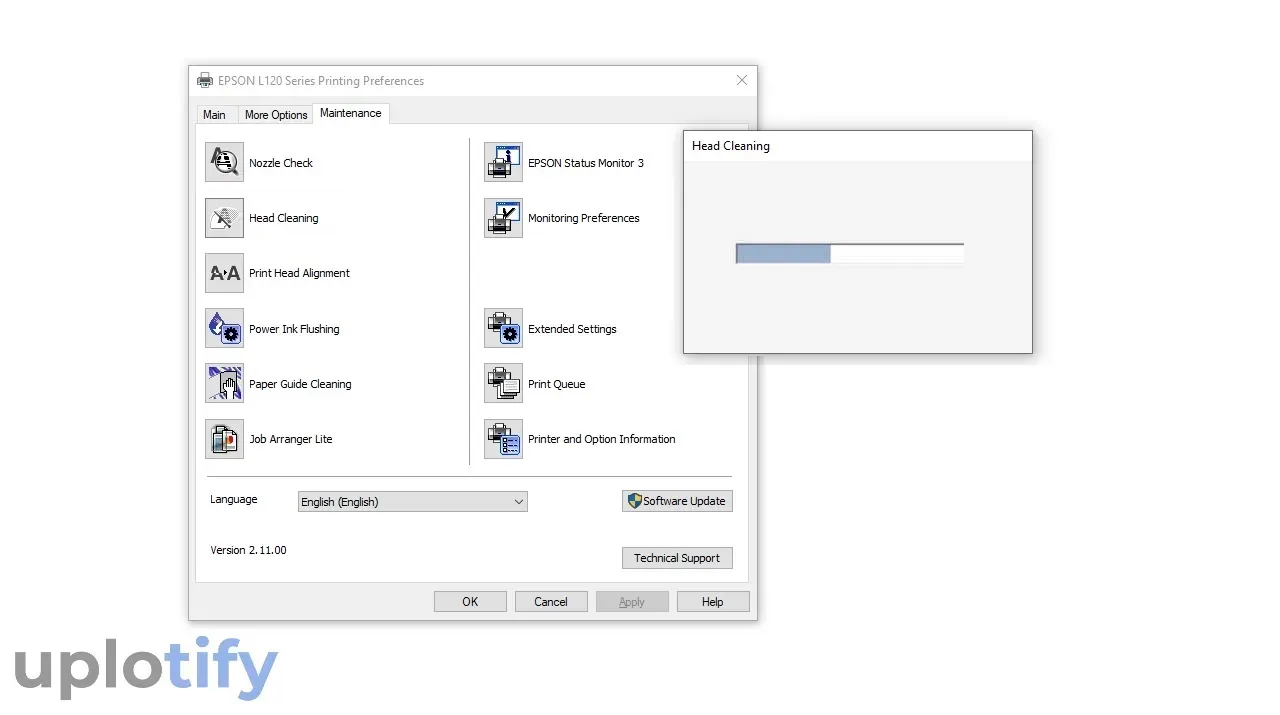The width and height of the screenshot is (1280, 715).
Task: Switch to the Main tab
Action: pyautogui.click(x=214, y=115)
